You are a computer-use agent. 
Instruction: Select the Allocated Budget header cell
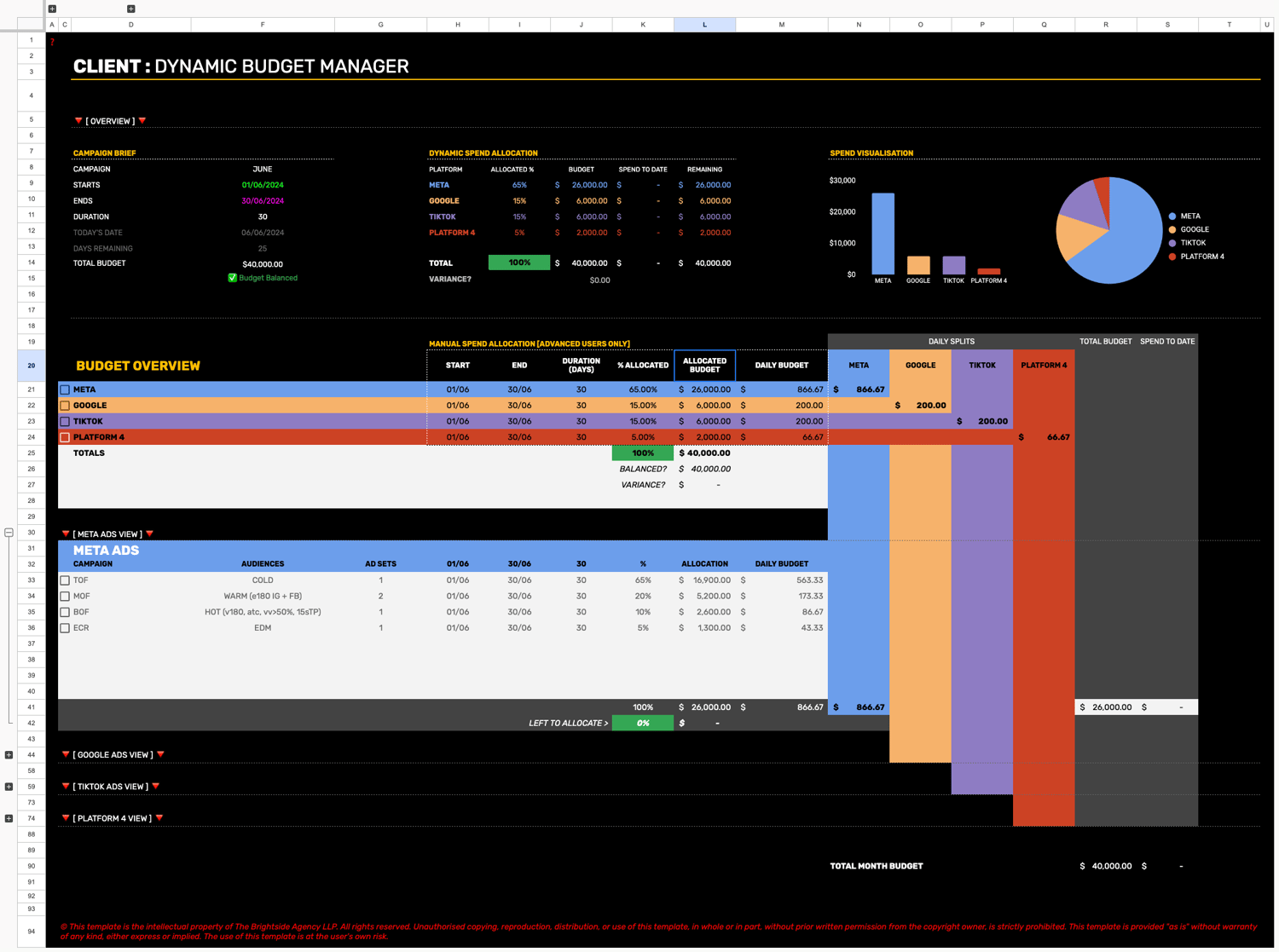click(704, 366)
